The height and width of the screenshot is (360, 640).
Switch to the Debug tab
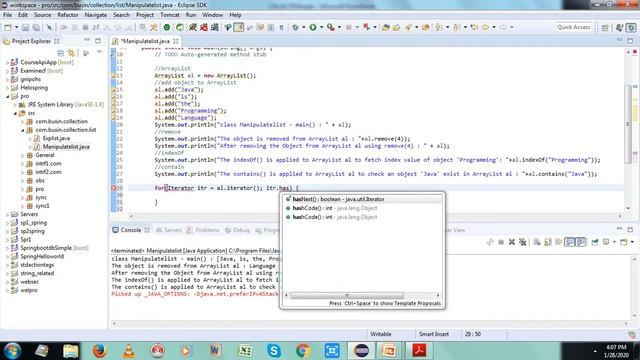point(237,230)
